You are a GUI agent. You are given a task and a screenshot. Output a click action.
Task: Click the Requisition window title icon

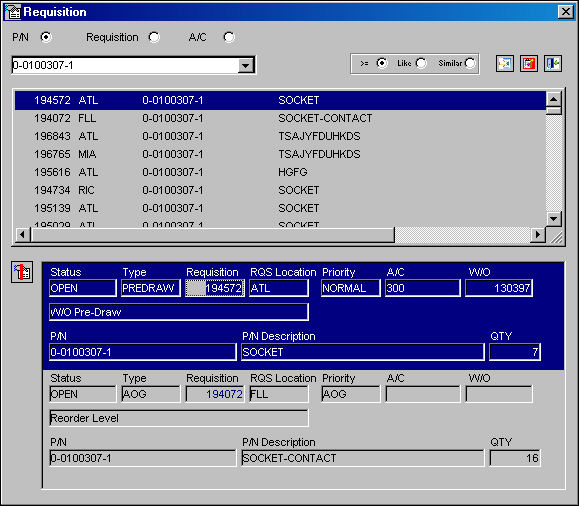13,12
